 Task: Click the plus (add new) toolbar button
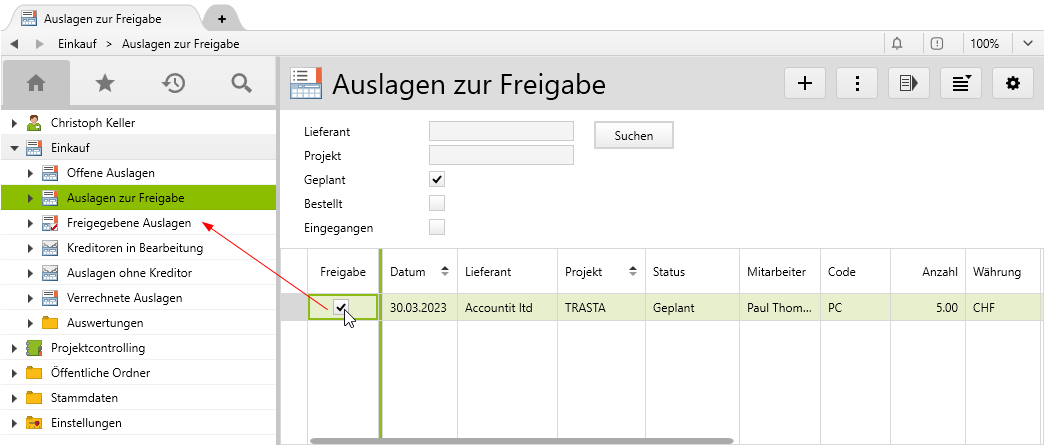pos(804,84)
